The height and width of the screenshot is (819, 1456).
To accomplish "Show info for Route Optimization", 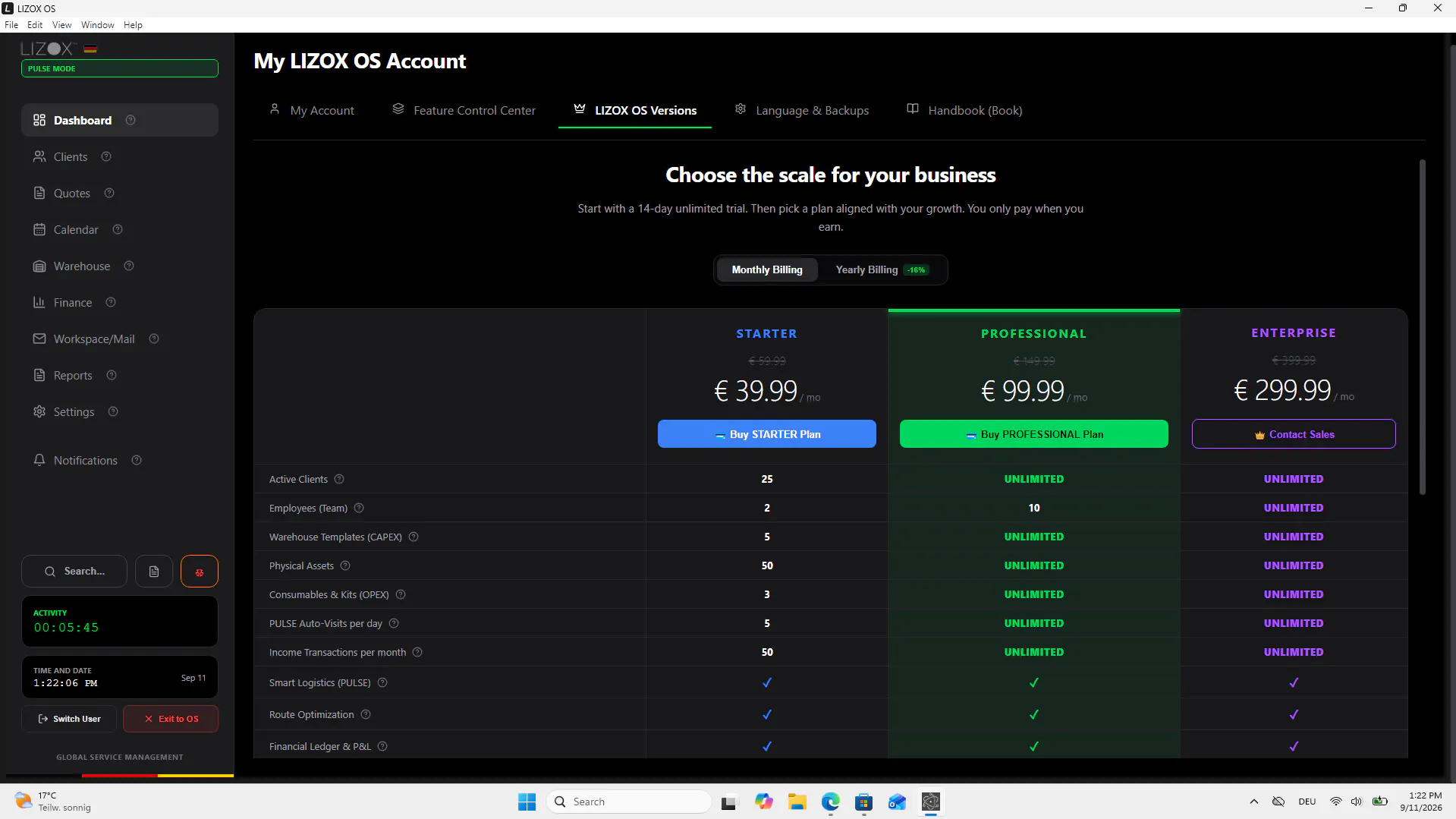I will [x=366, y=714].
